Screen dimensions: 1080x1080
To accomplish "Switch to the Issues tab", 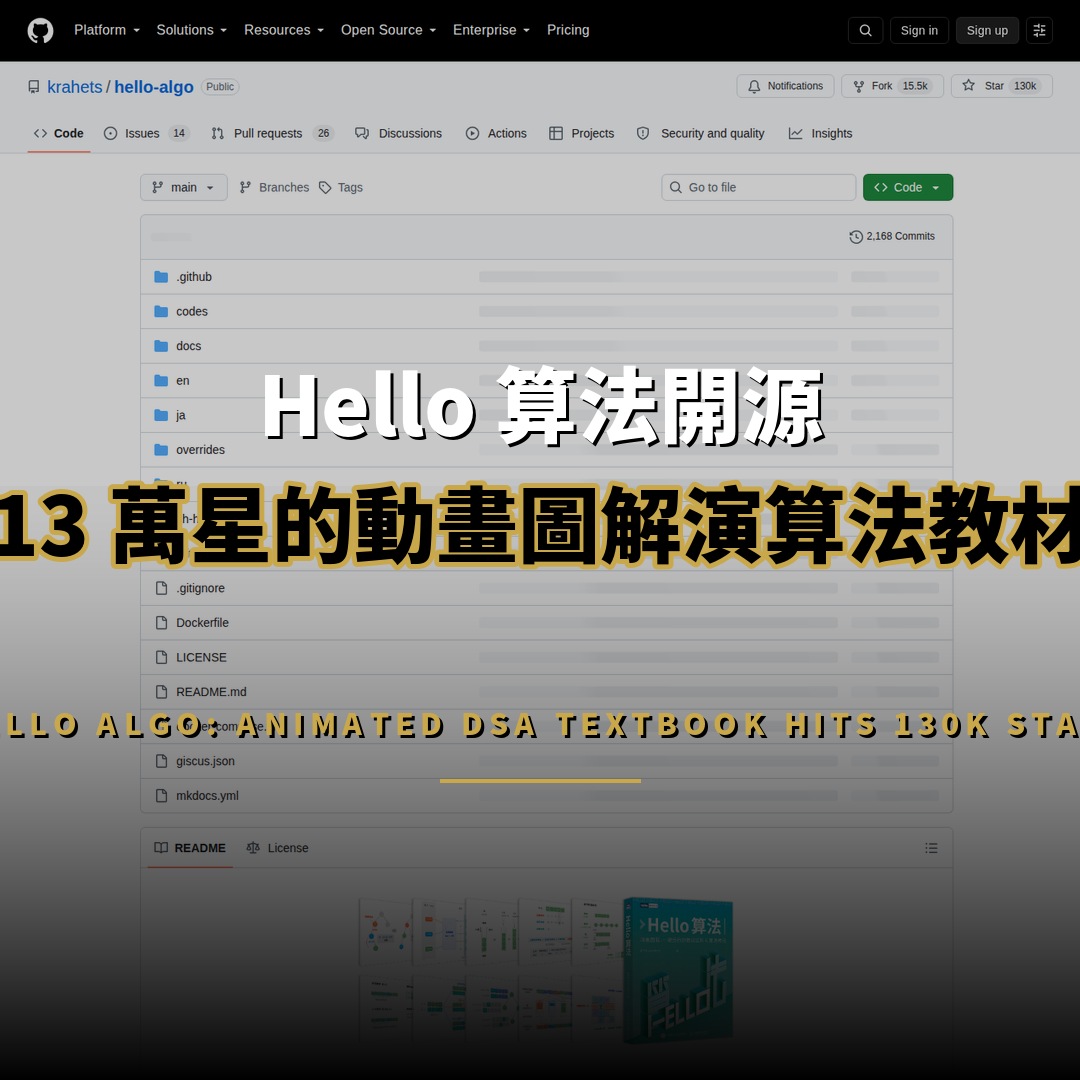I will [146, 134].
